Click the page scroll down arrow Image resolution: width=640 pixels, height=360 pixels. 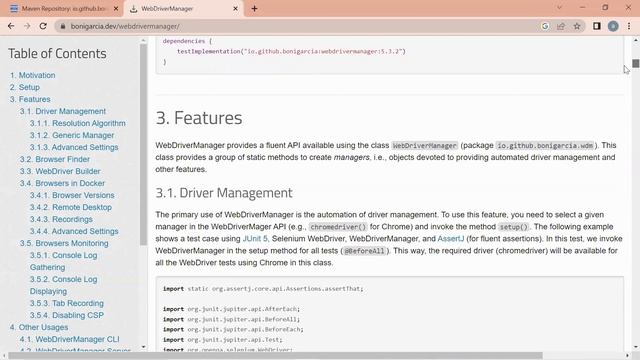[x=636, y=347]
